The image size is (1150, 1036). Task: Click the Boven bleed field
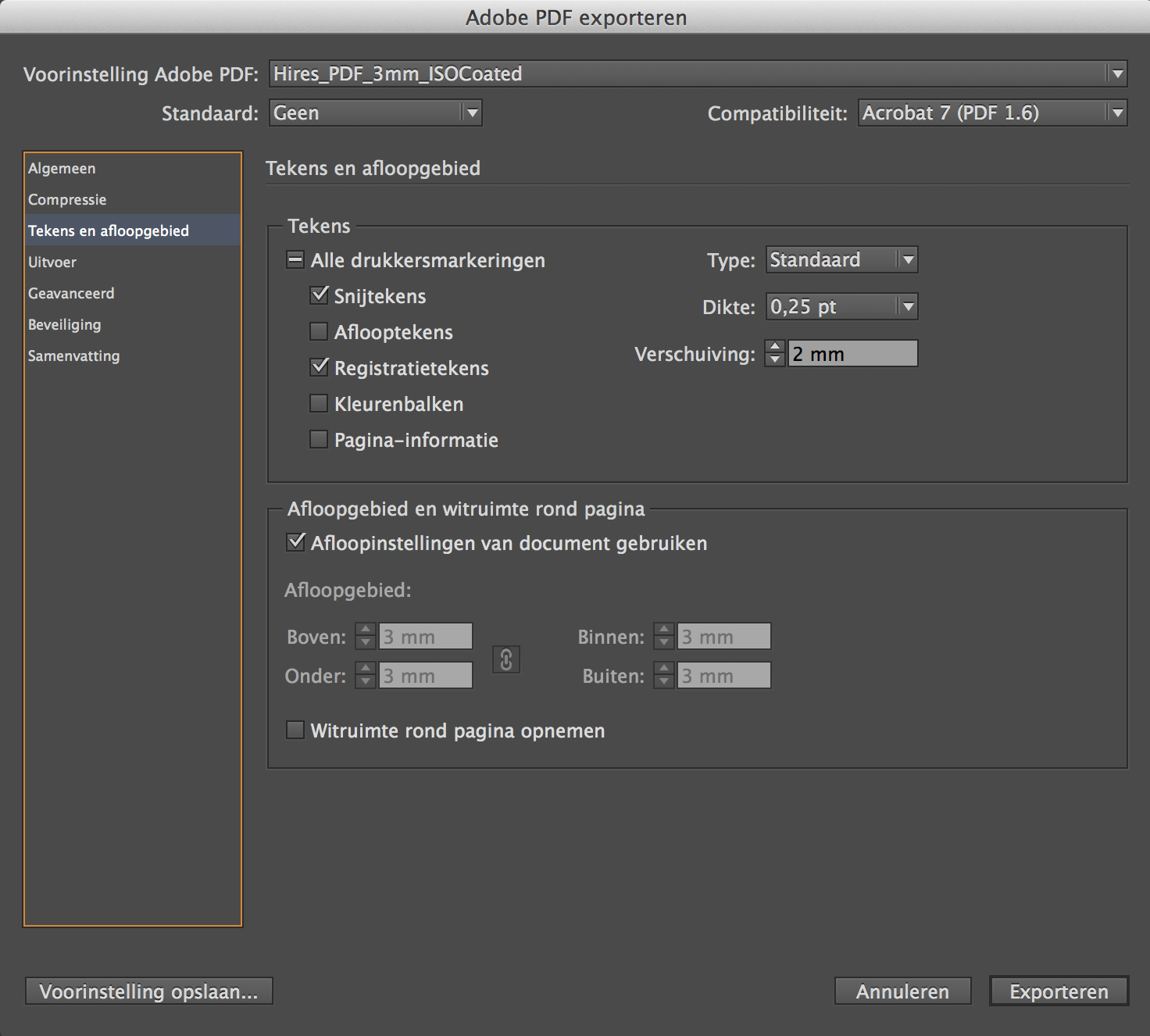point(426,636)
